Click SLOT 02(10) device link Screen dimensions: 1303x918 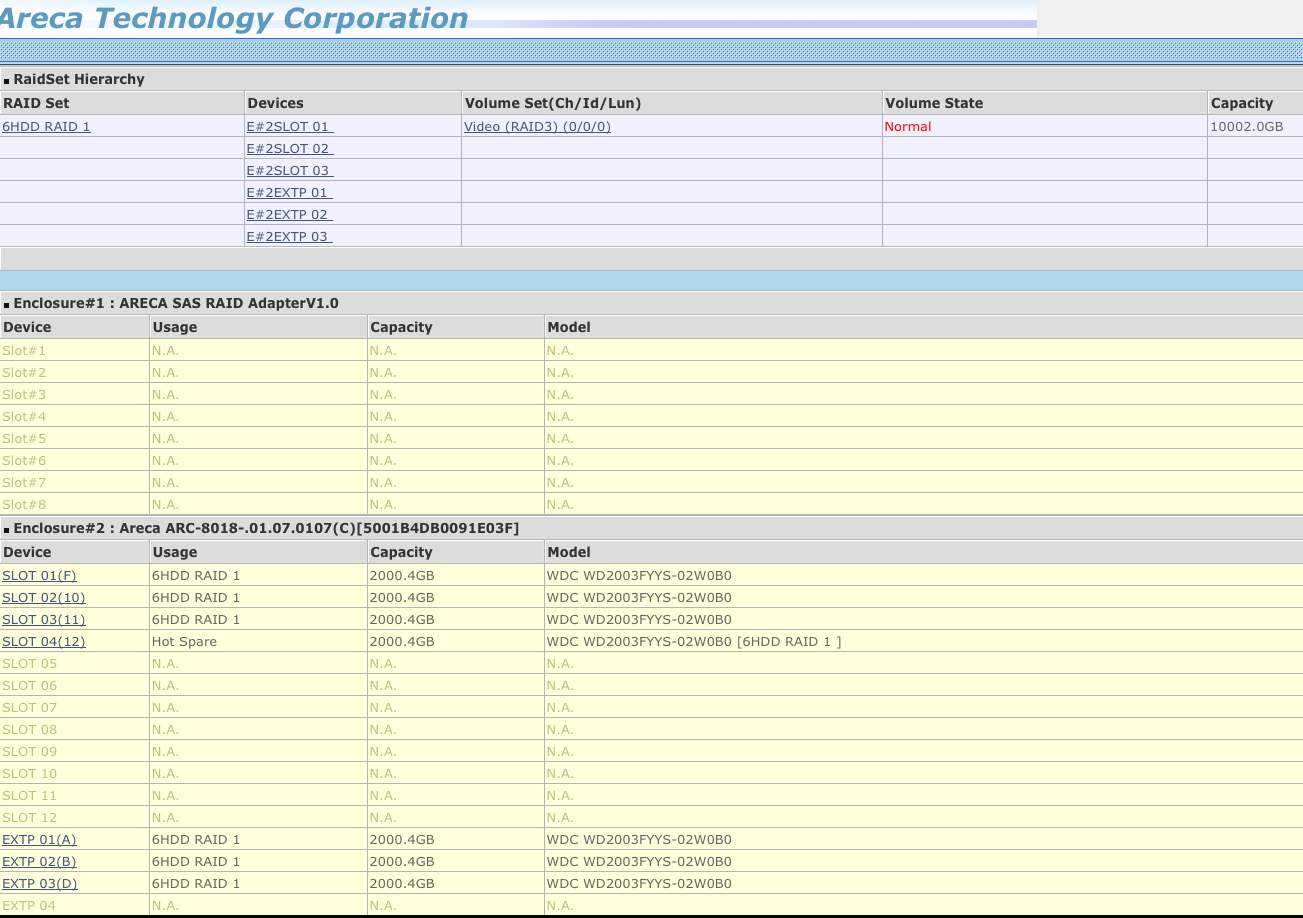(x=44, y=598)
